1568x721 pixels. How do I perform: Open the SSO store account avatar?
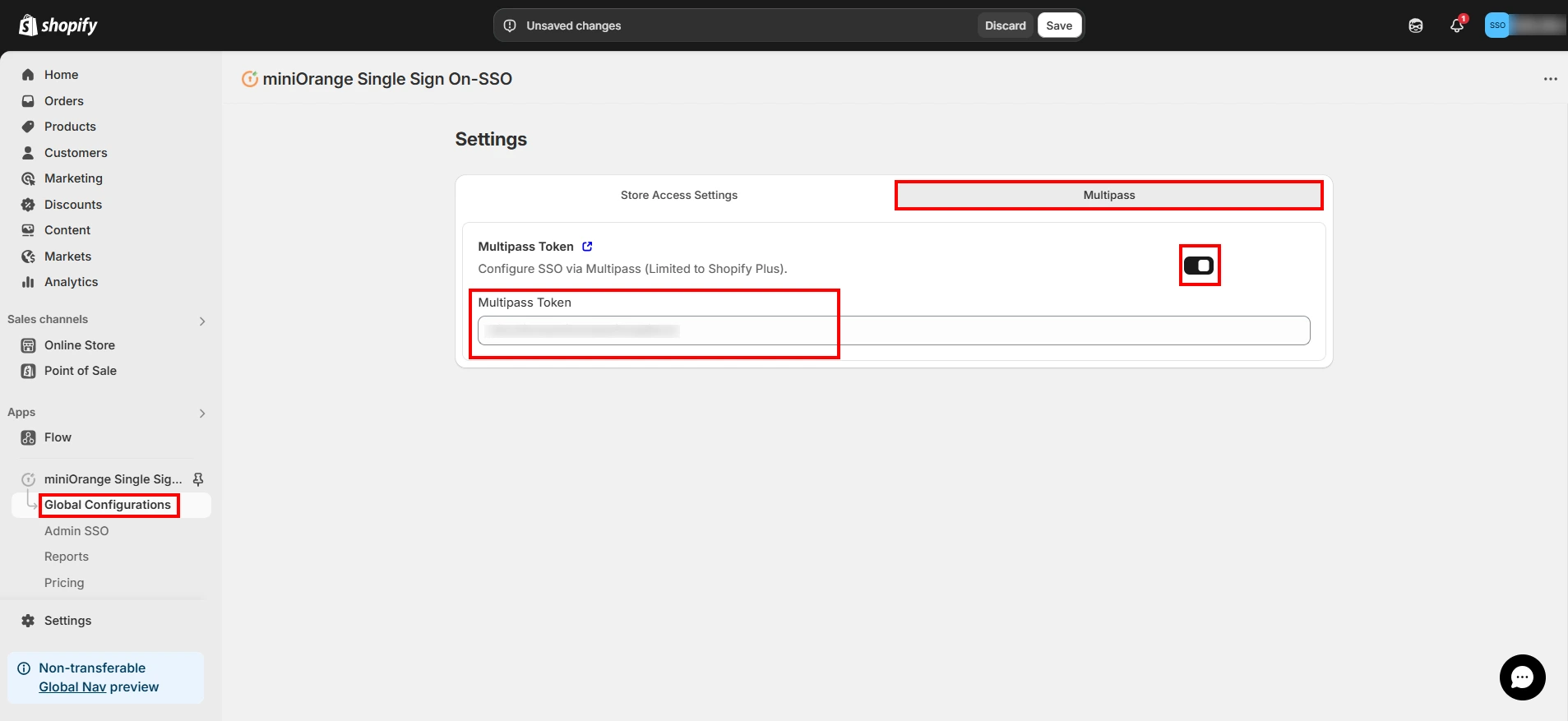pos(1497,25)
